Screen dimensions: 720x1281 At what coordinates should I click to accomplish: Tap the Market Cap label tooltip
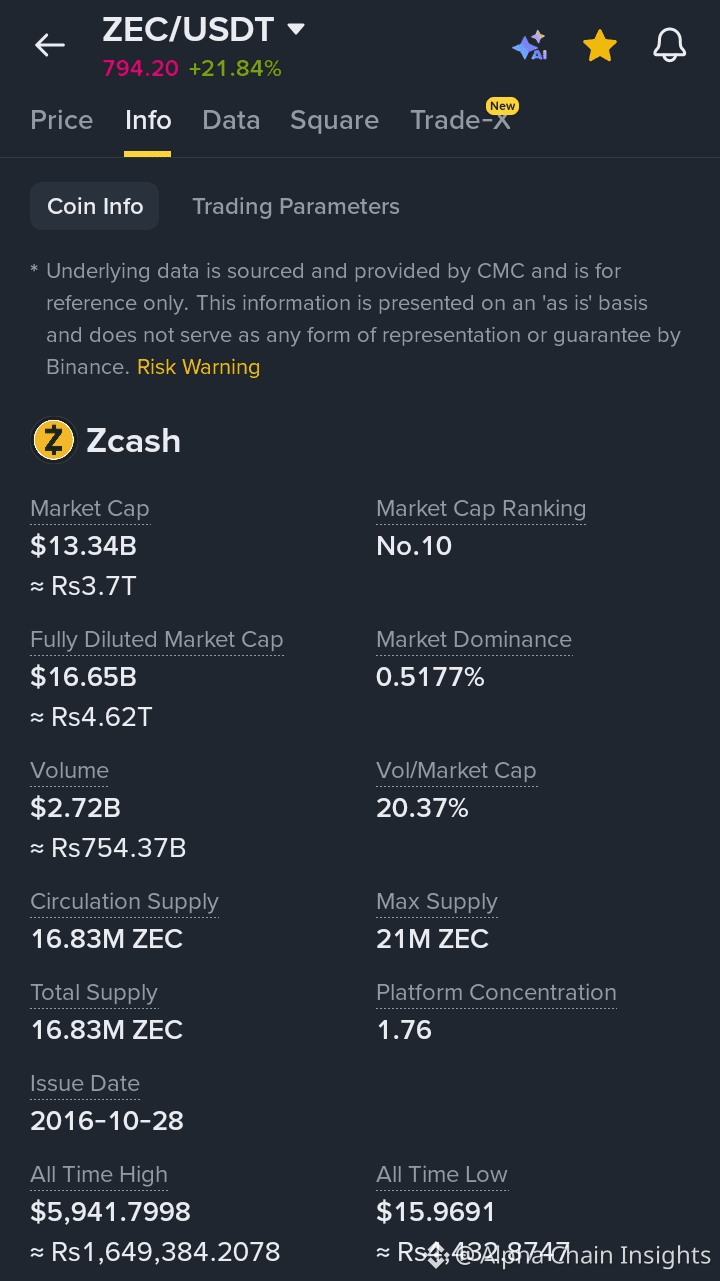[90, 508]
